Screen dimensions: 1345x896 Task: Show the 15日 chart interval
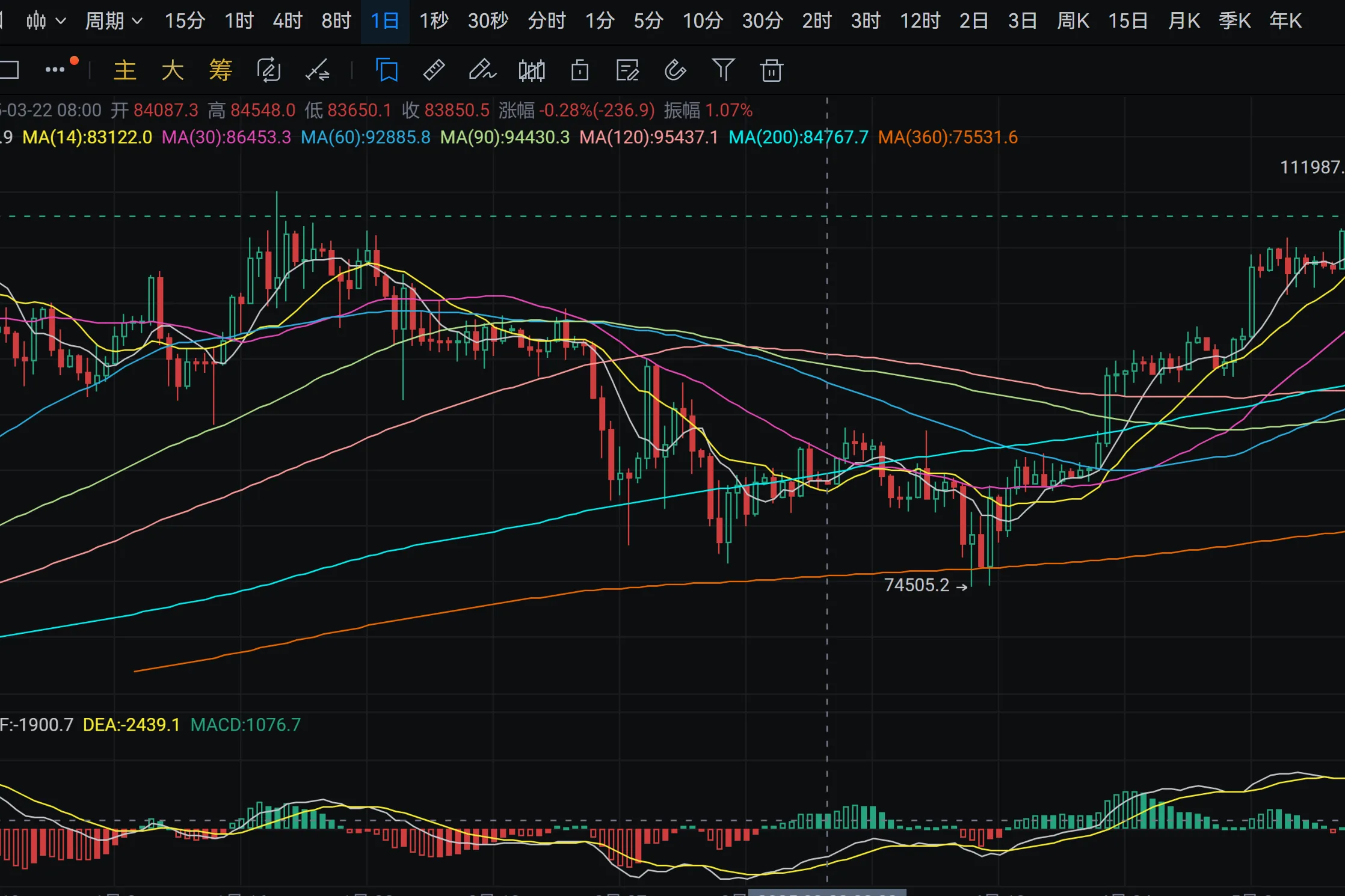tap(1128, 21)
